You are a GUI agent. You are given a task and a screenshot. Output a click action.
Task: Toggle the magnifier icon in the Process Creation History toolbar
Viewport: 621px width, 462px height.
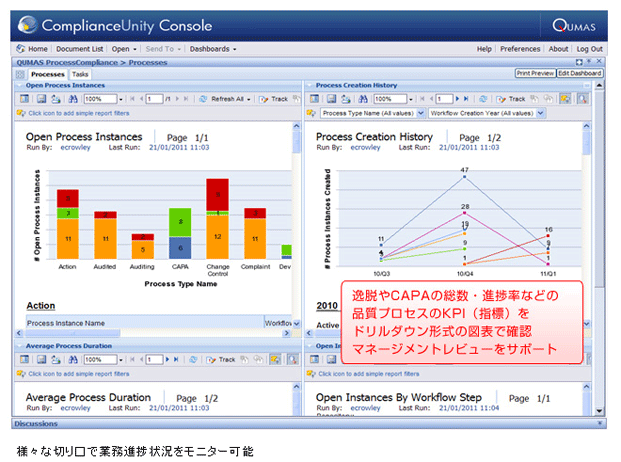[583, 99]
